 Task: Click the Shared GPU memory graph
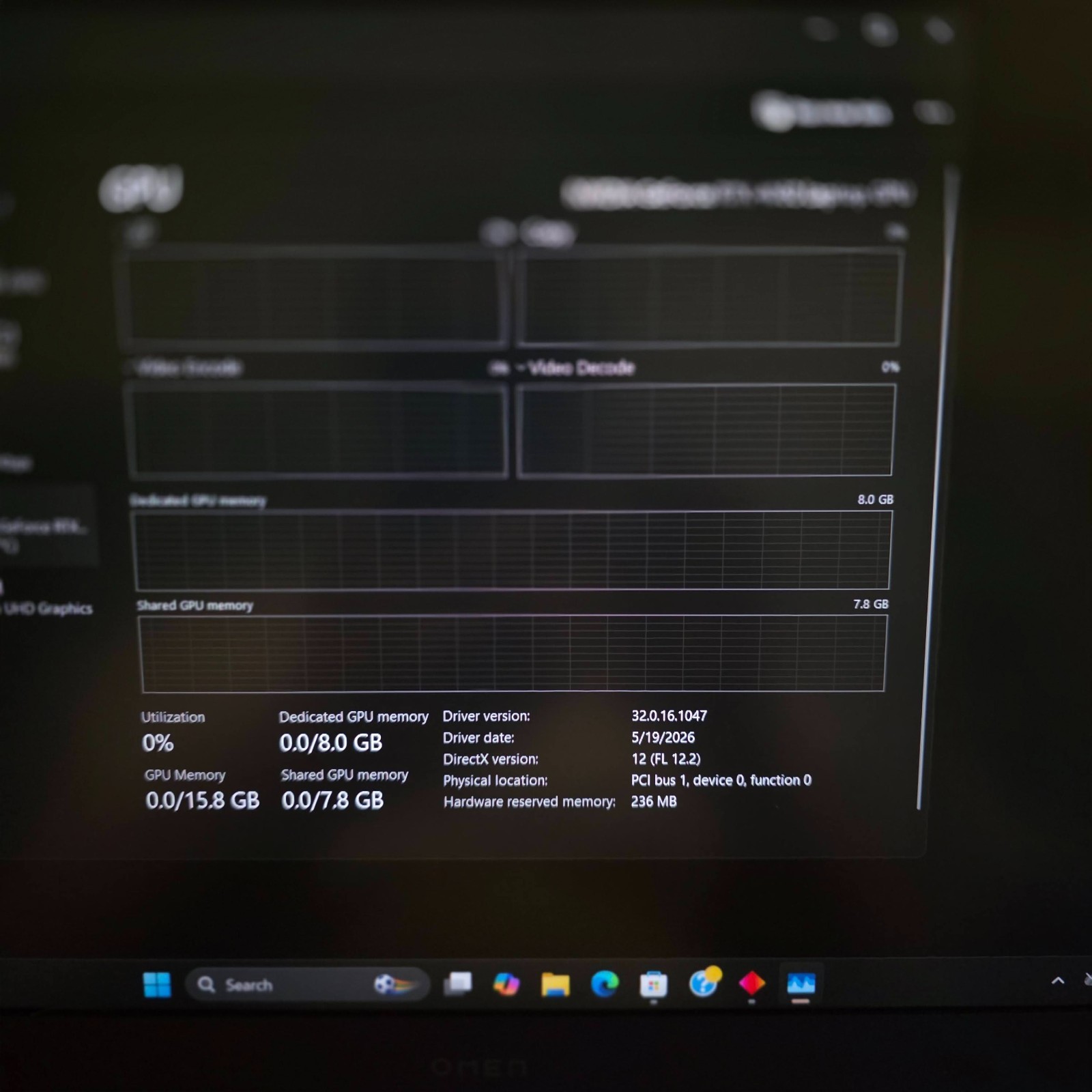tap(513, 654)
